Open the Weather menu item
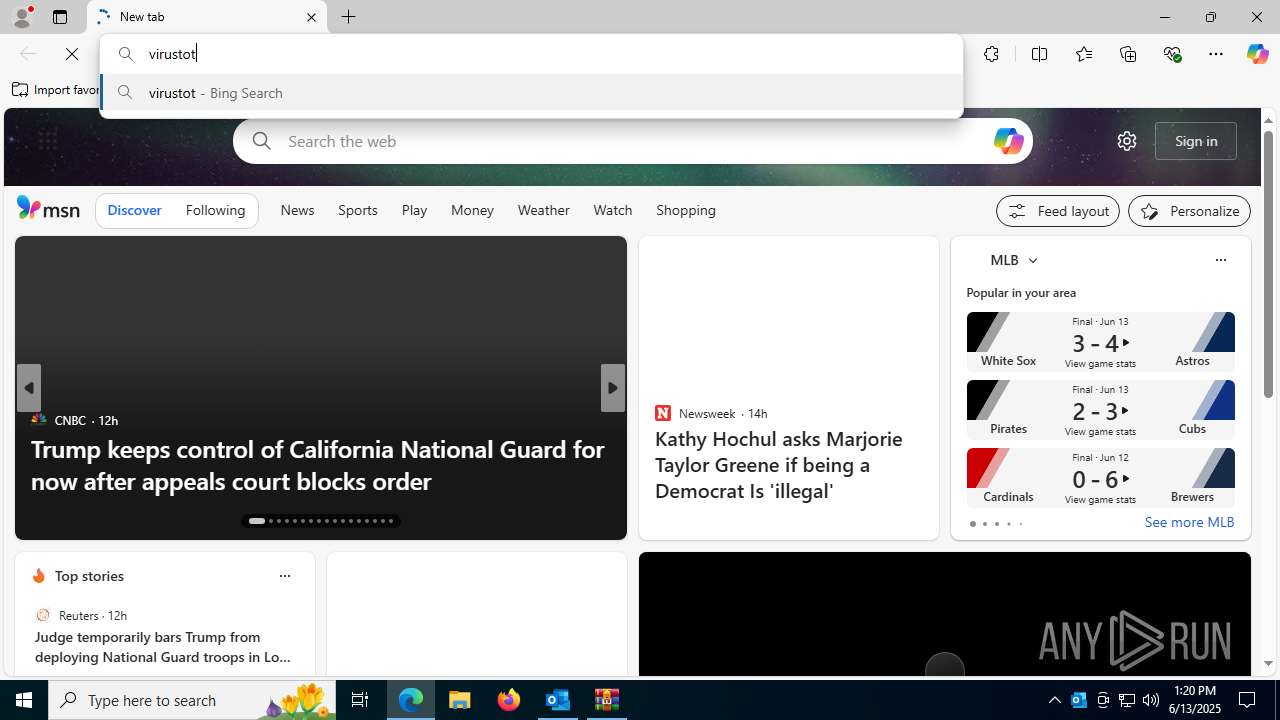The width and height of the screenshot is (1280, 720). pos(543,210)
